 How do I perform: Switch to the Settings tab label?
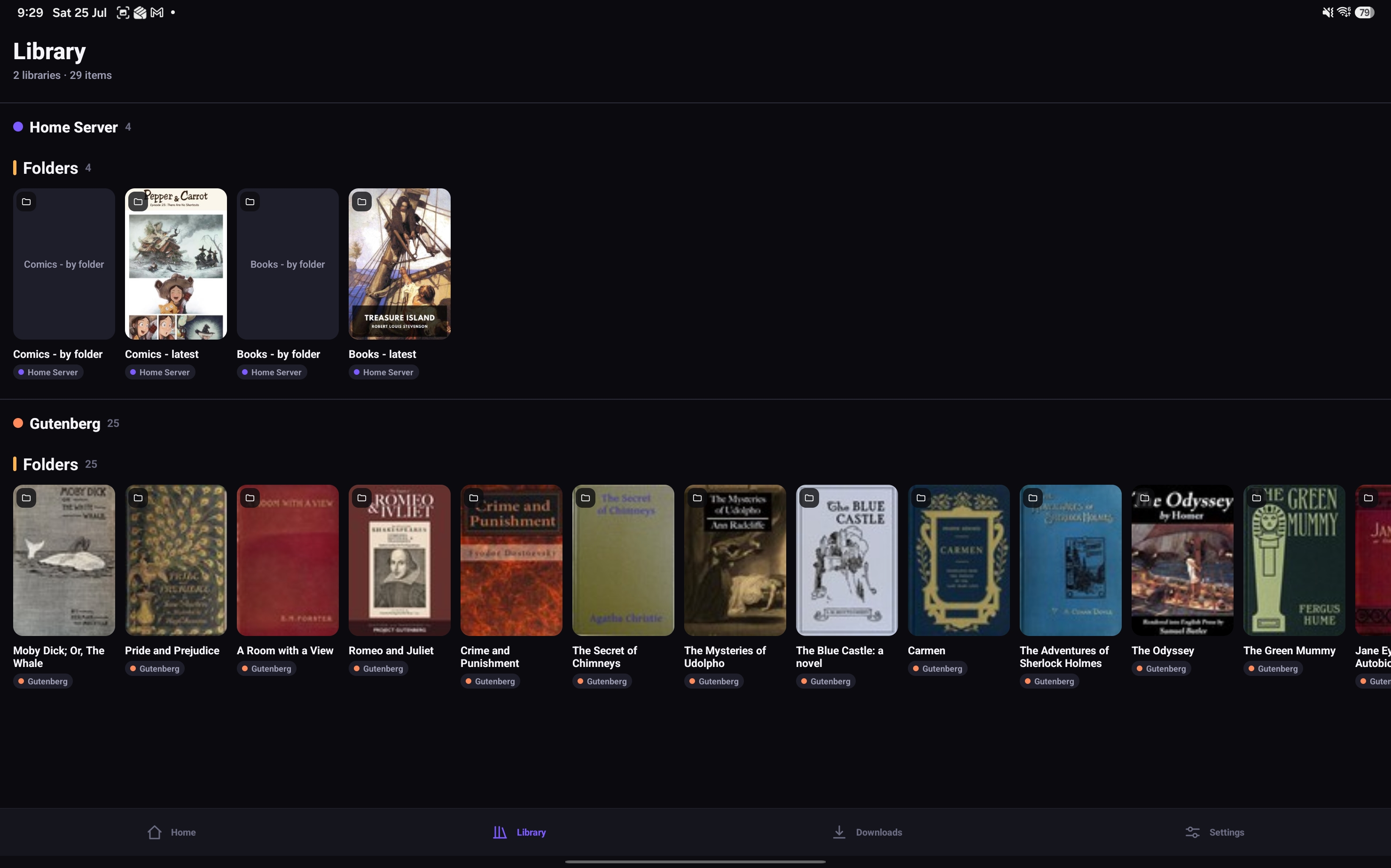coord(1227,832)
